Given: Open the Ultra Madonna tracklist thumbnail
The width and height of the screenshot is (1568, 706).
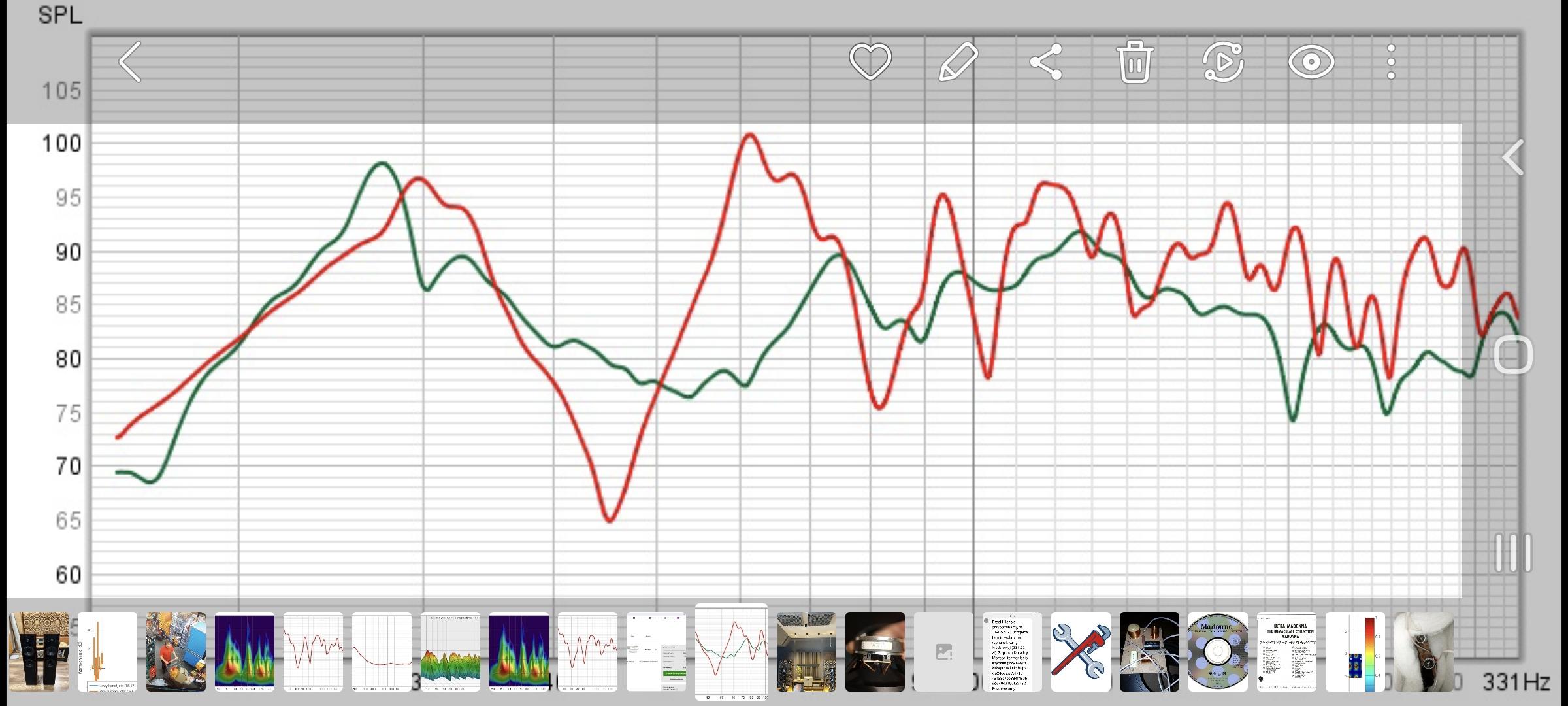Looking at the screenshot, I should point(1286,652).
